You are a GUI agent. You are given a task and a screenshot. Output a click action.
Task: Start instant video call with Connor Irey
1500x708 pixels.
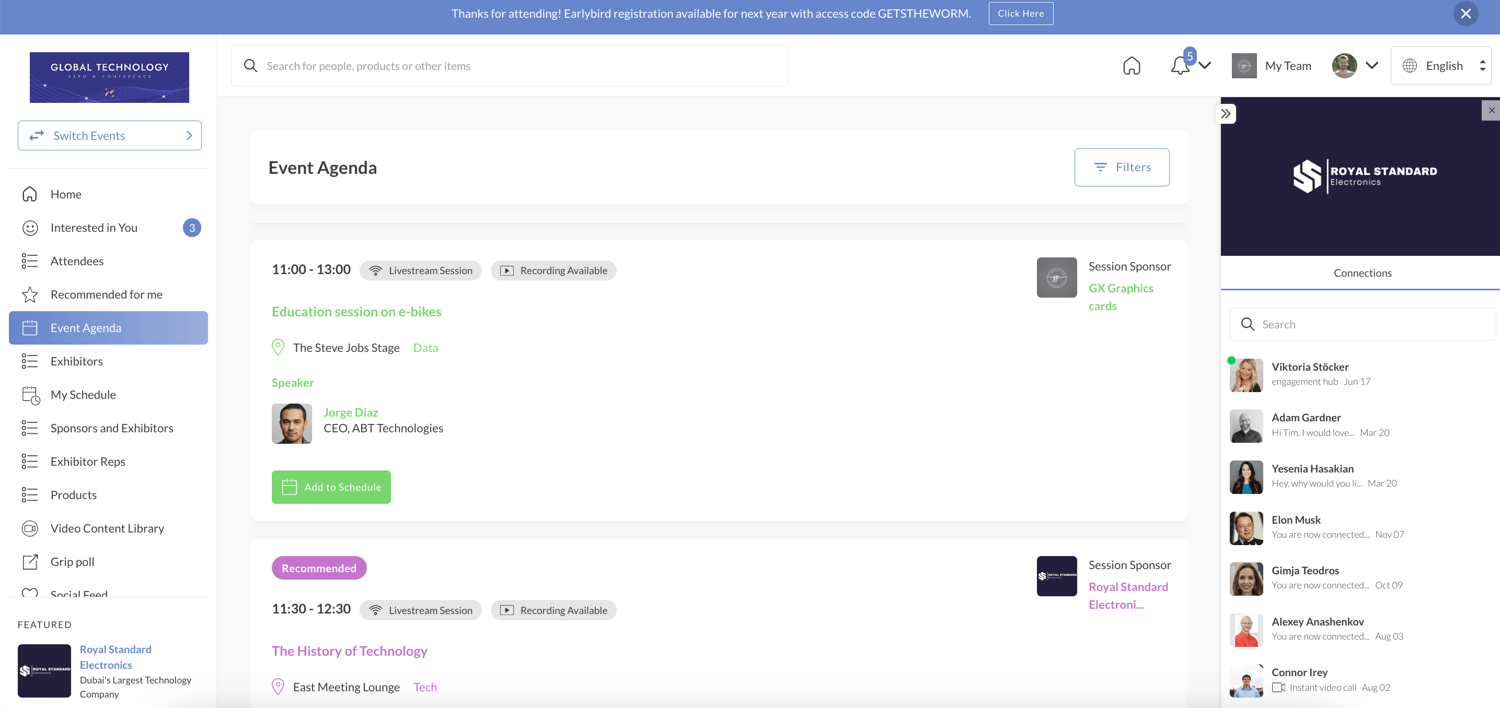1277,687
